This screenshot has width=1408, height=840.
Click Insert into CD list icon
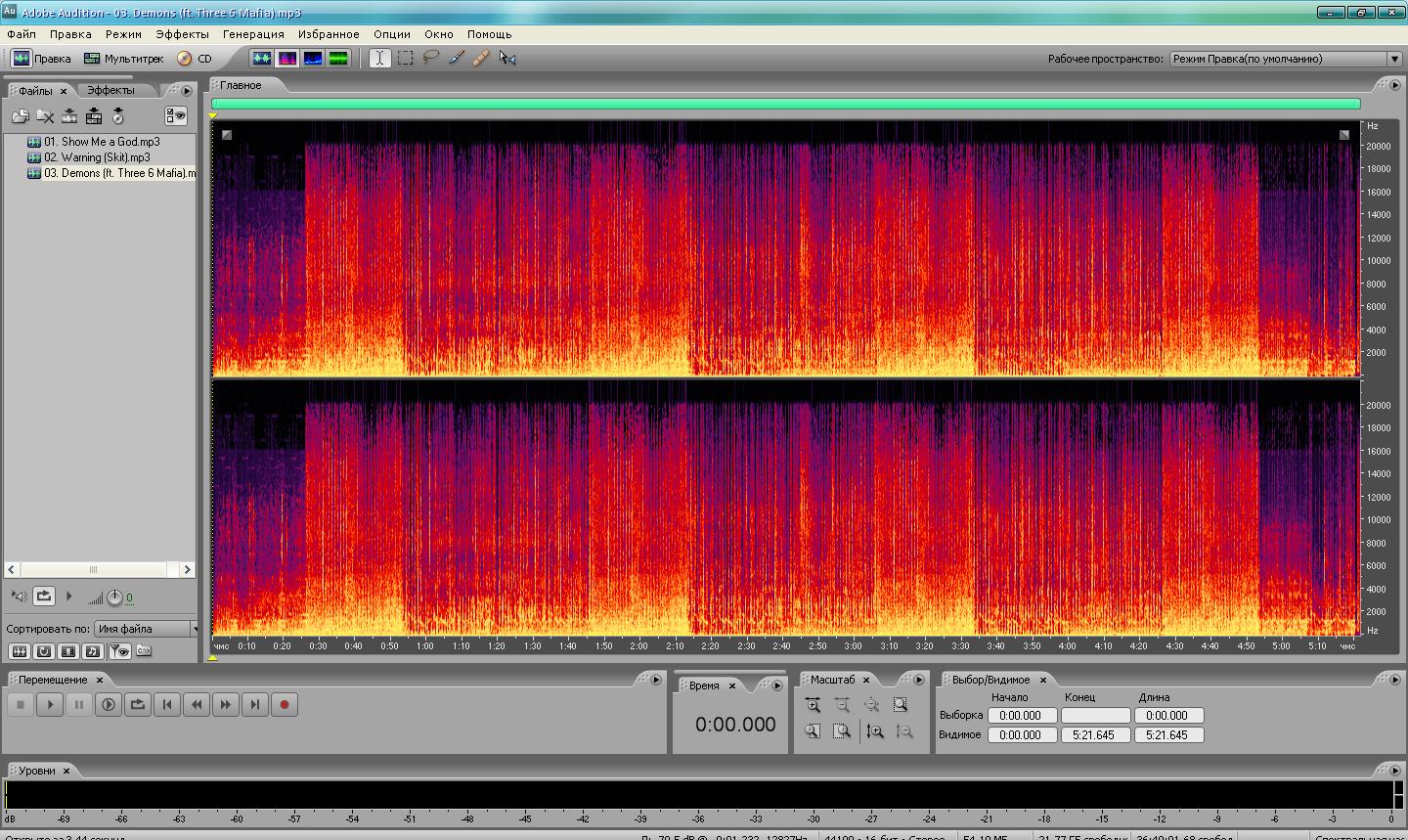118,116
